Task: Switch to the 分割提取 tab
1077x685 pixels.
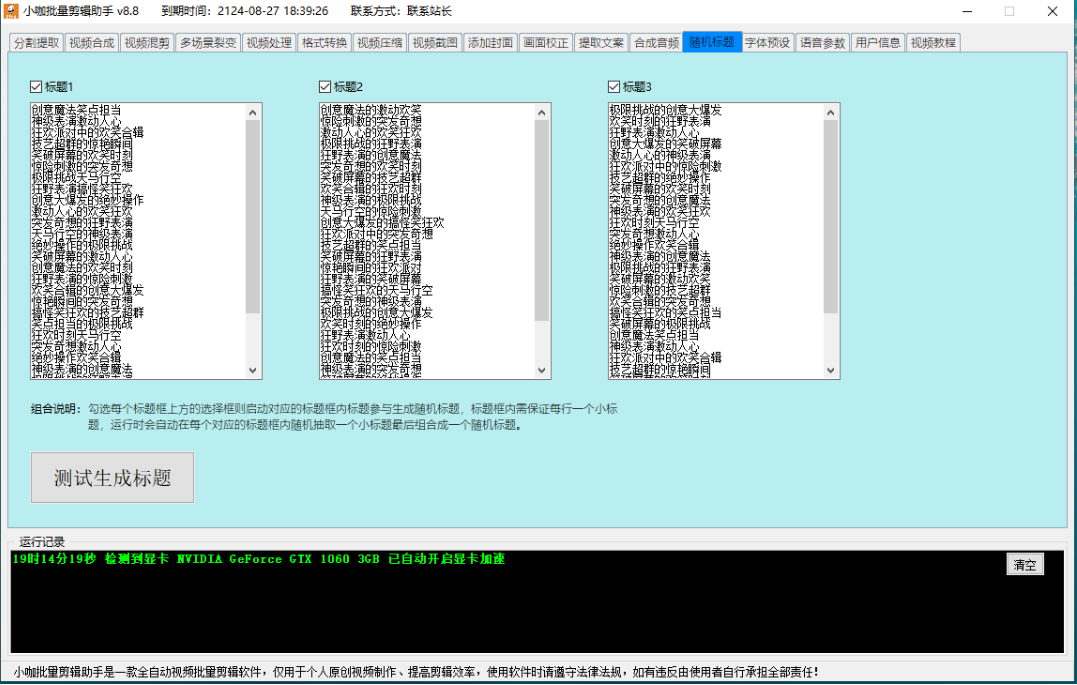Action: (37, 43)
